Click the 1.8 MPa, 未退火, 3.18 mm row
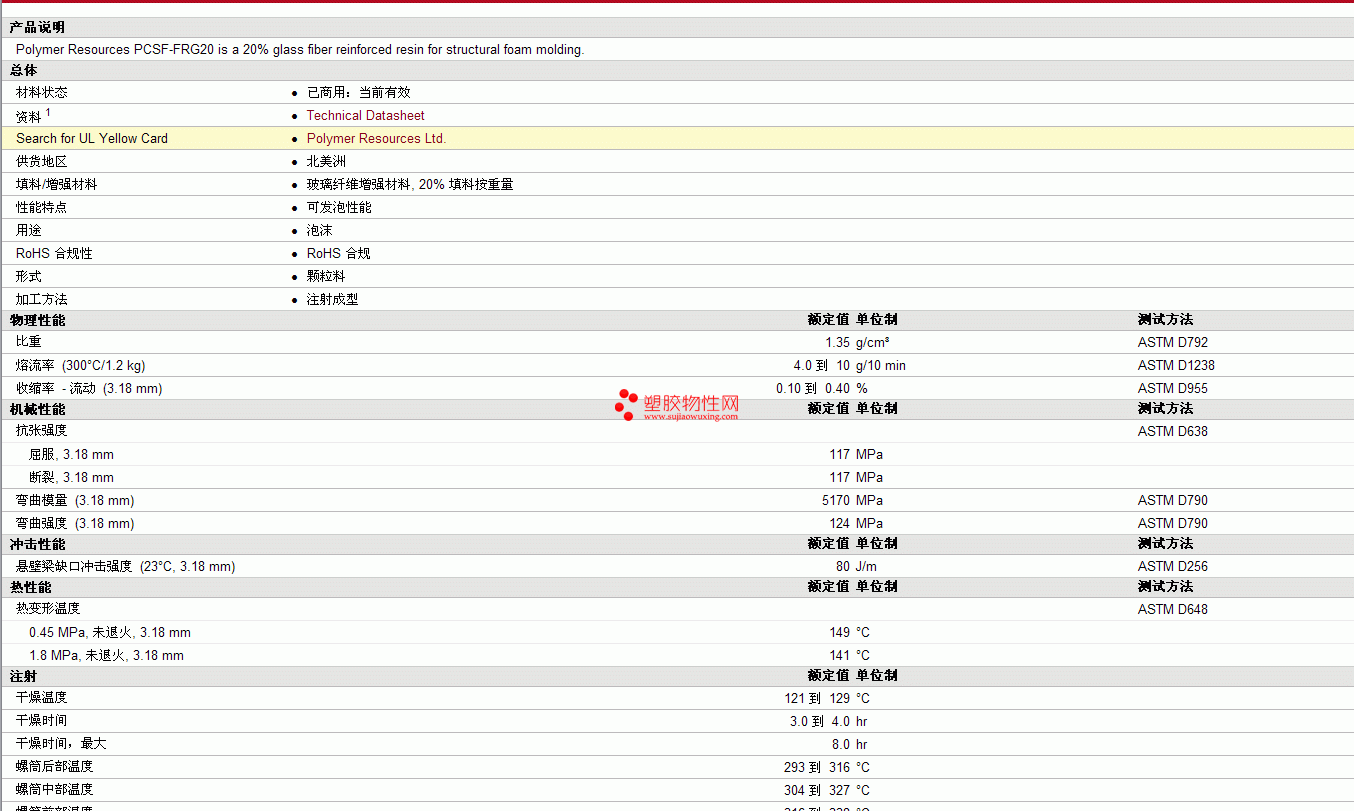Image resolution: width=1354 pixels, height=811 pixels. [106, 655]
